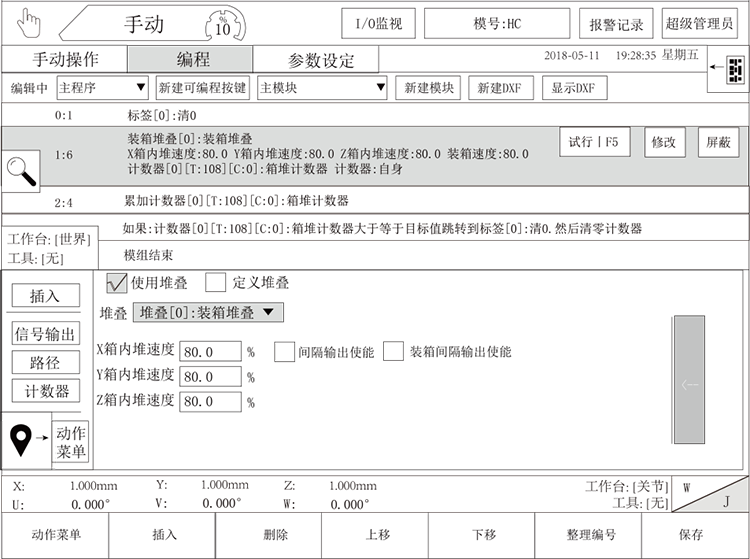Switch to the 手动操作 tab

click(x=65, y=59)
